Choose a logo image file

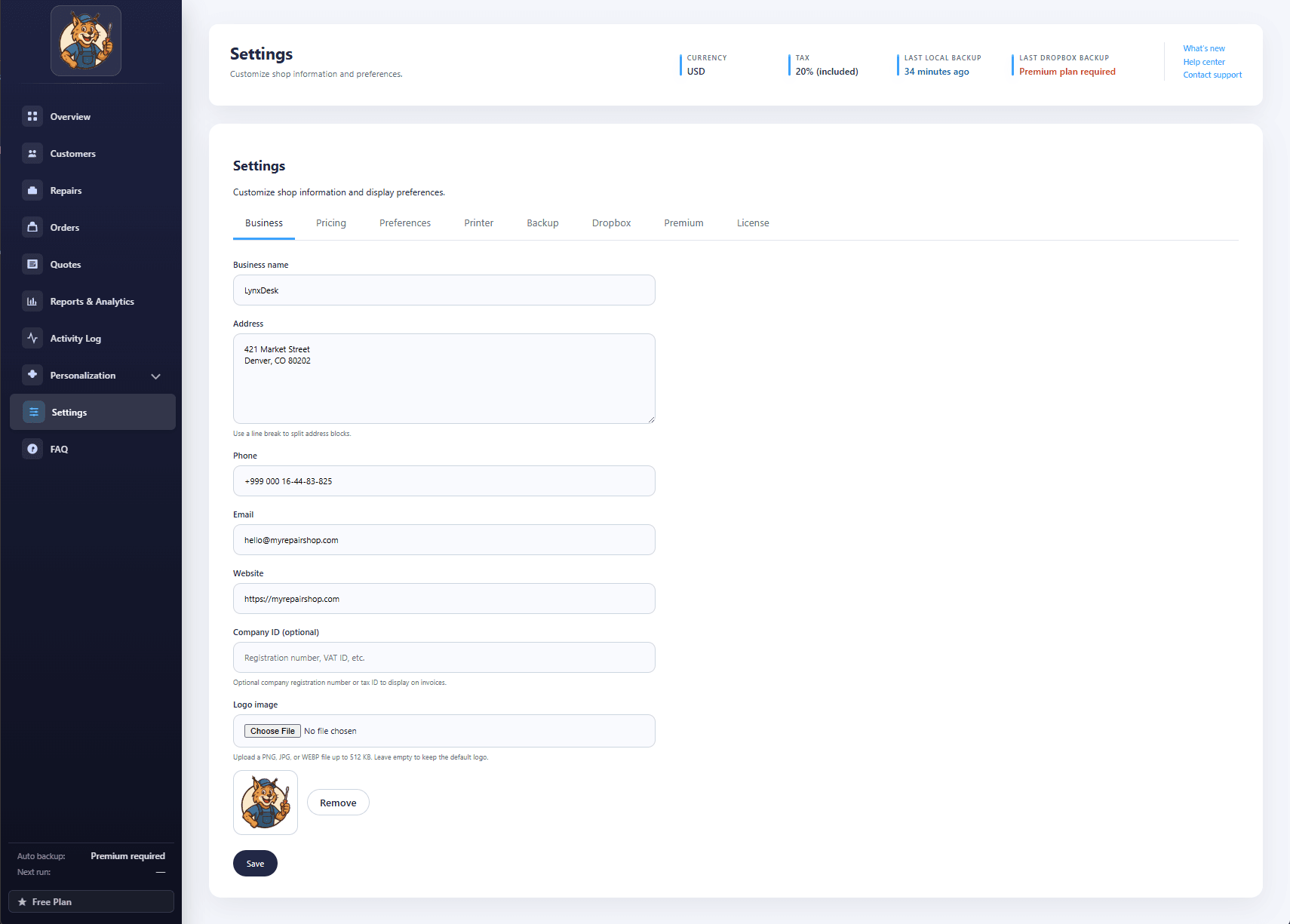[x=272, y=730]
